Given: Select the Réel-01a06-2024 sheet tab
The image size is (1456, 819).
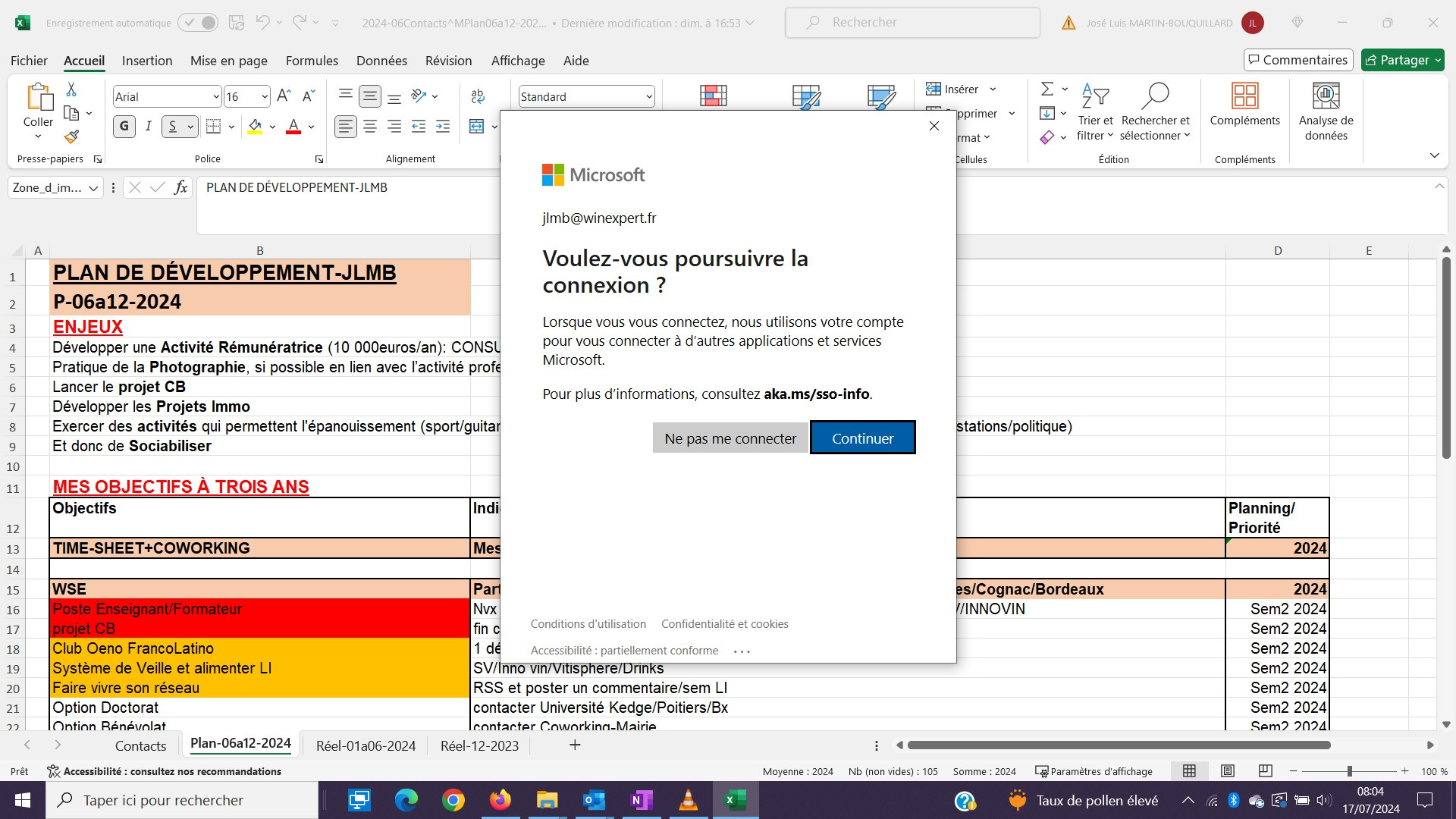Looking at the screenshot, I should click(366, 745).
